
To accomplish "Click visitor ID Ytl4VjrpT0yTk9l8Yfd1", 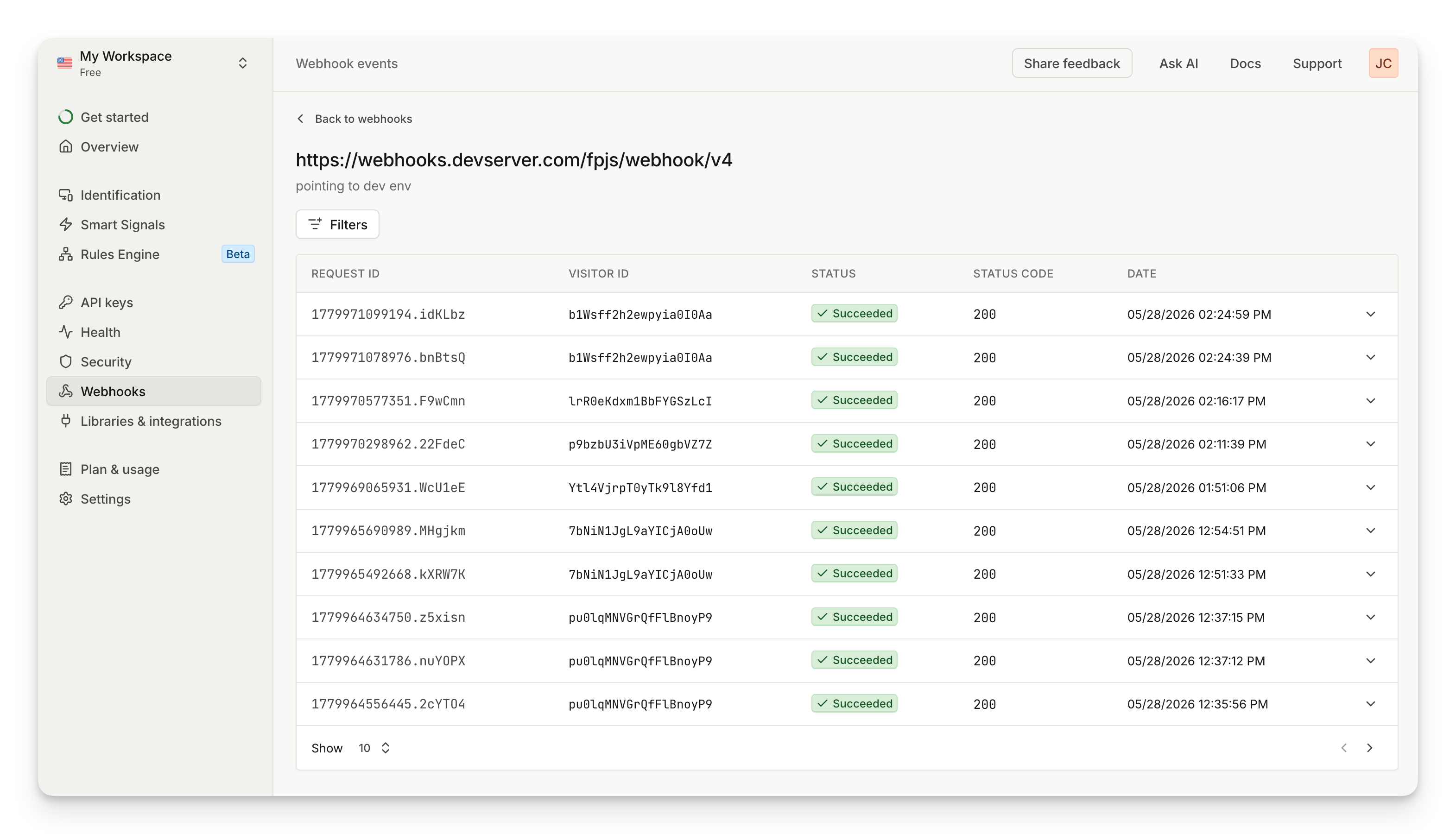I will tap(640, 487).
